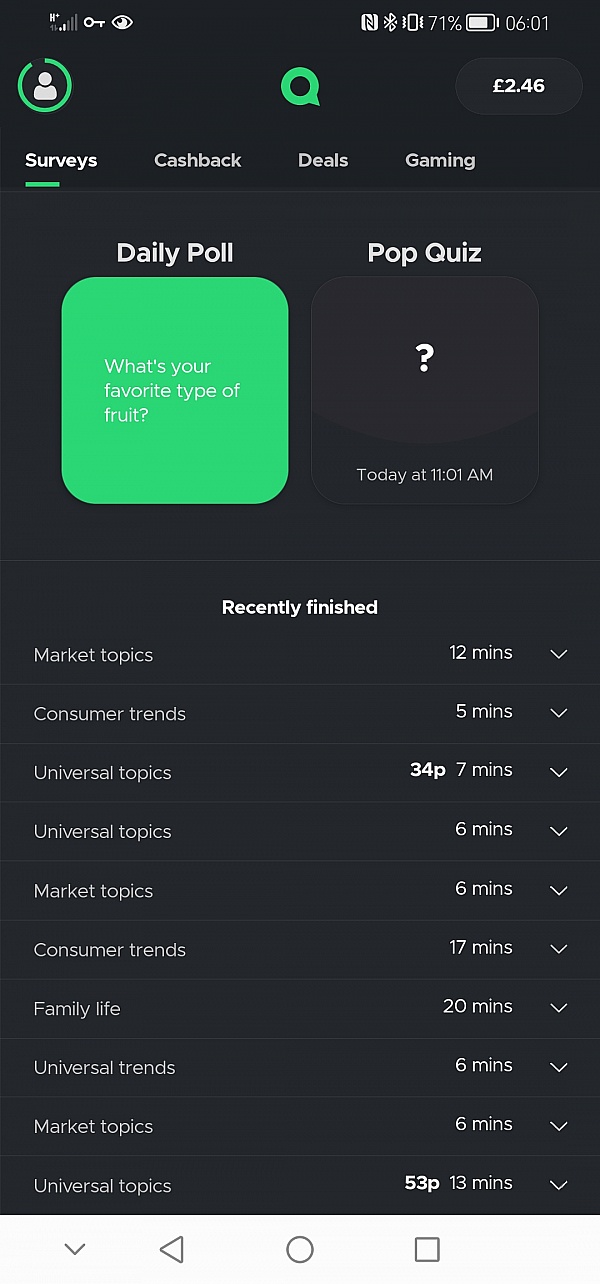The image size is (600, 1284).
Task: Tap the Qmee logo
Action: (x=300, y=87)
